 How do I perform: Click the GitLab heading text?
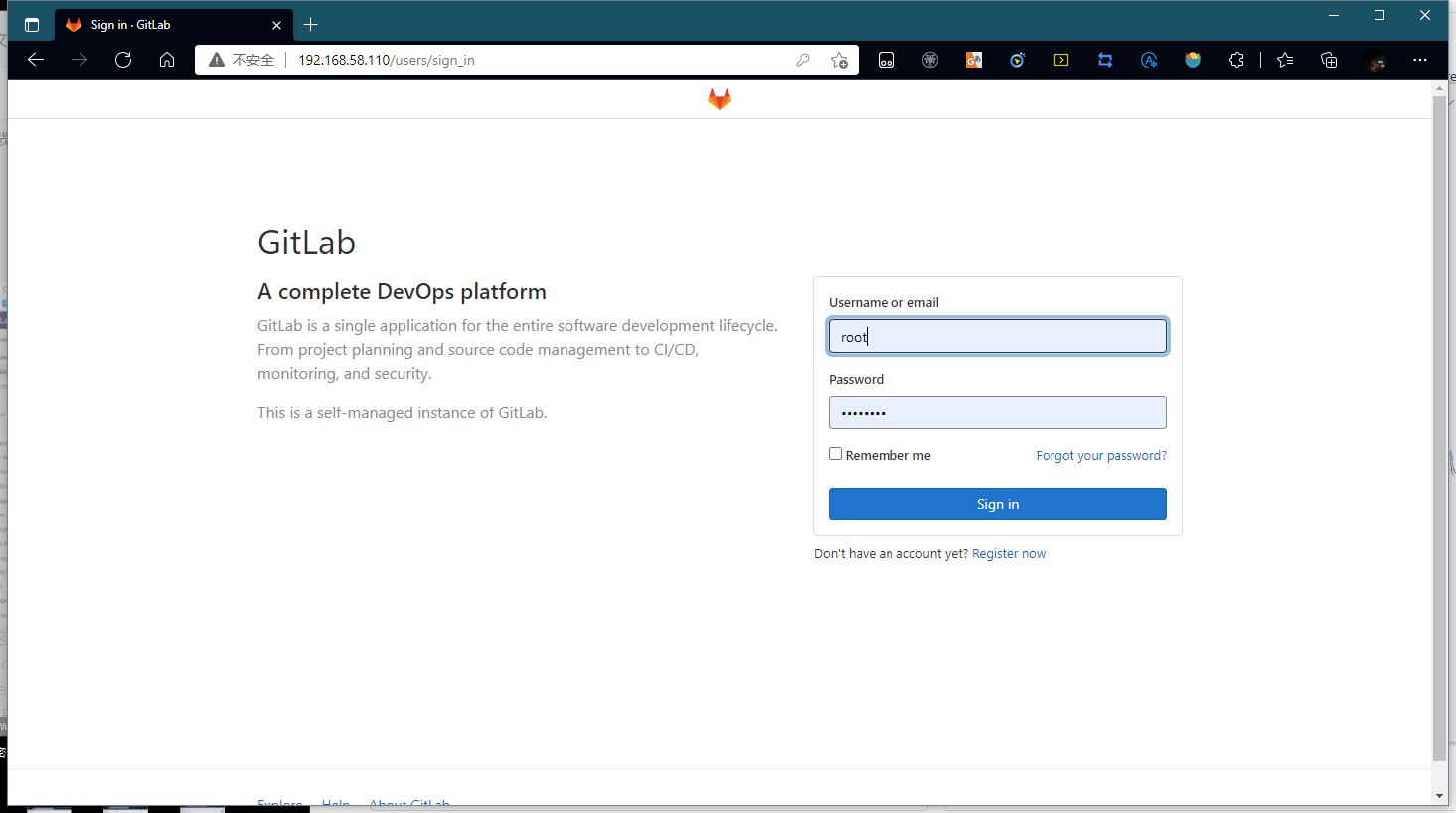point(306,243)
